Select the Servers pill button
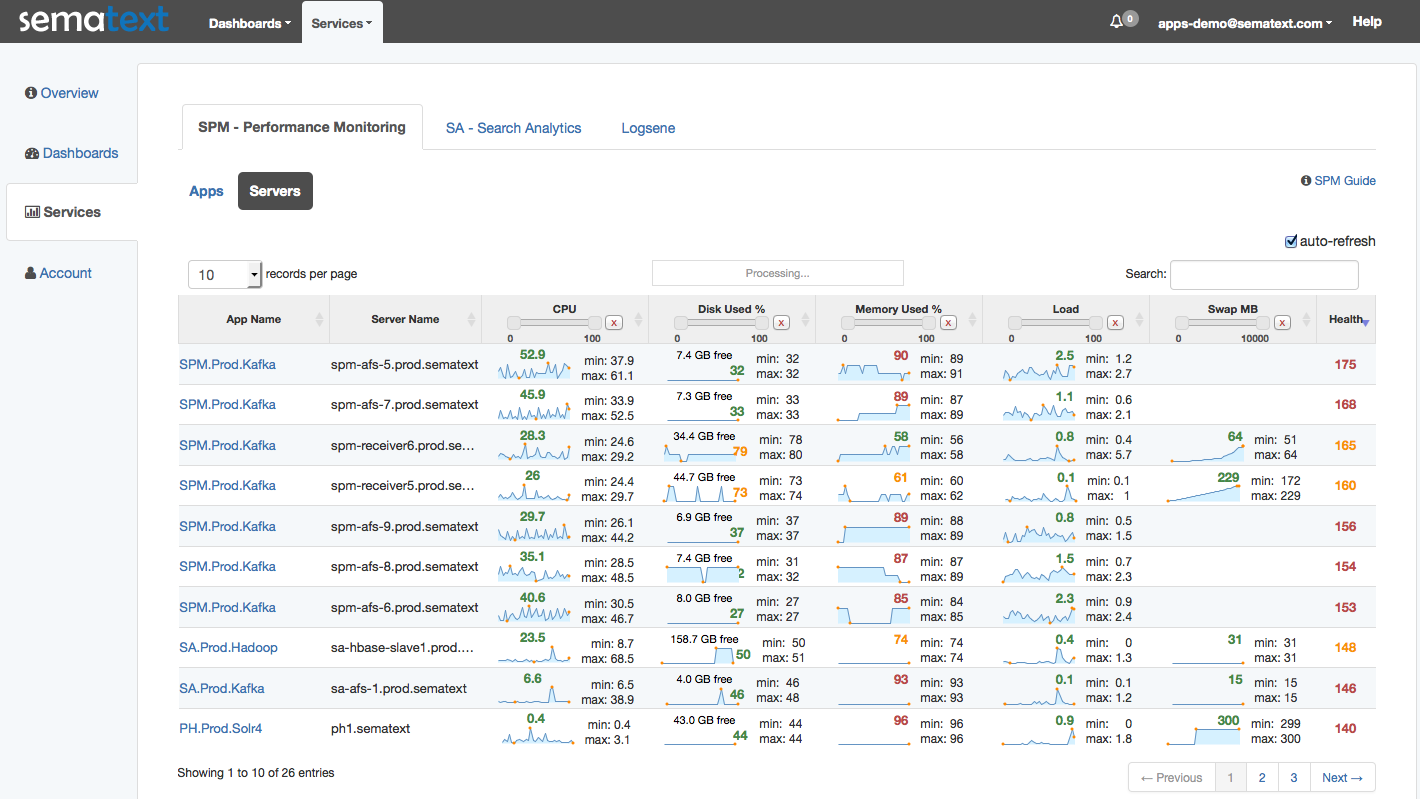Viewport: 1420px width, 799px height. tap(275, 191)
